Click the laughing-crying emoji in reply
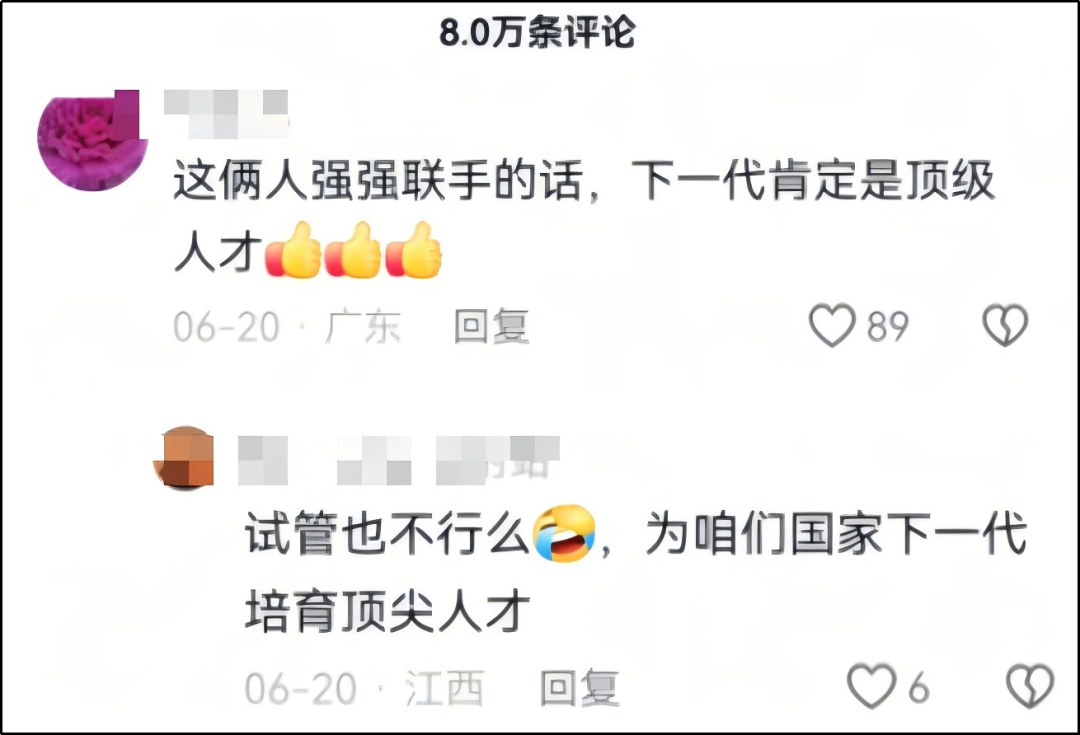 click(565, 534)
